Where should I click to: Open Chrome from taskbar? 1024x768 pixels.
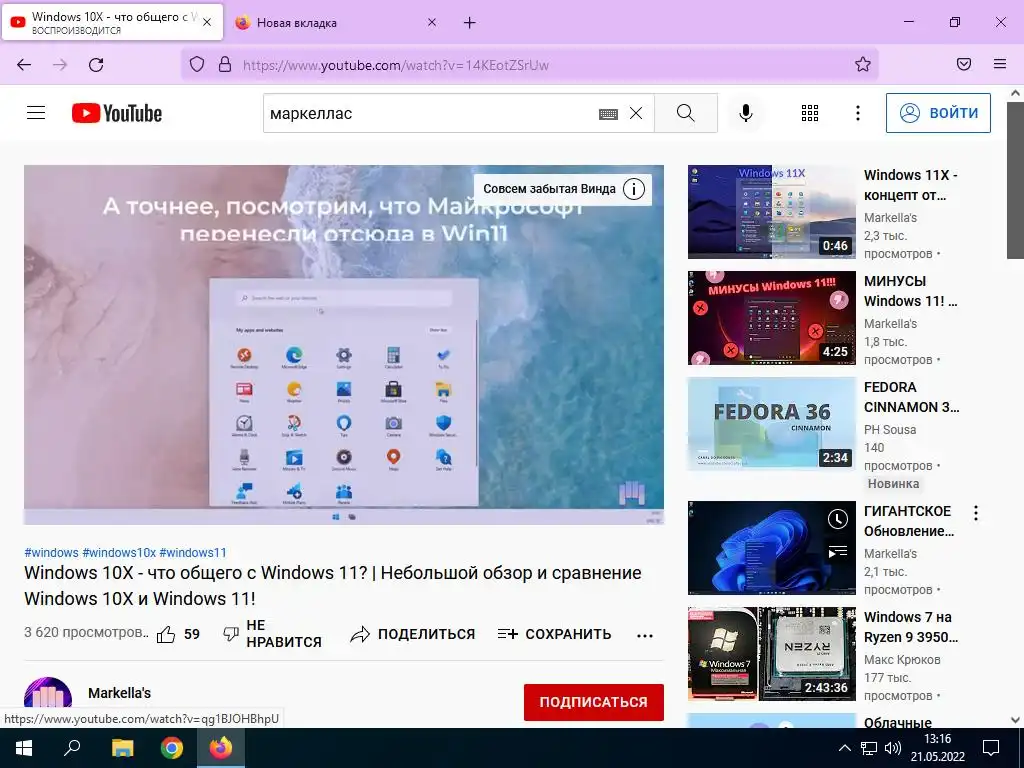[172, 748]
